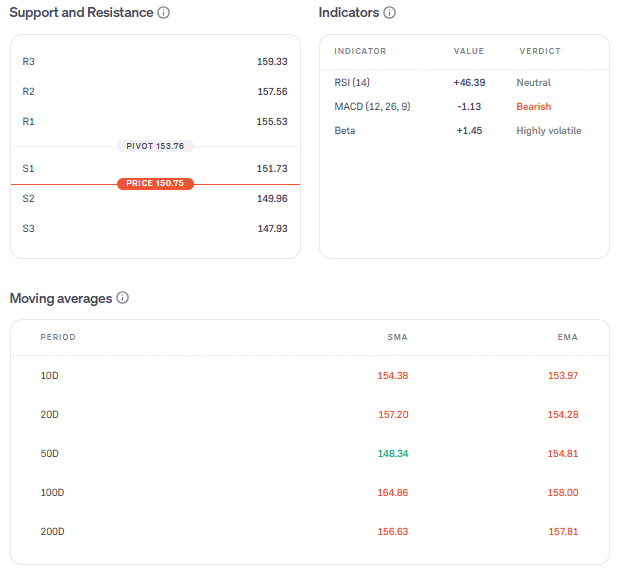The image size is (620, 573).
Task: Click the Moving averages section heading
Action: point(60,298)
